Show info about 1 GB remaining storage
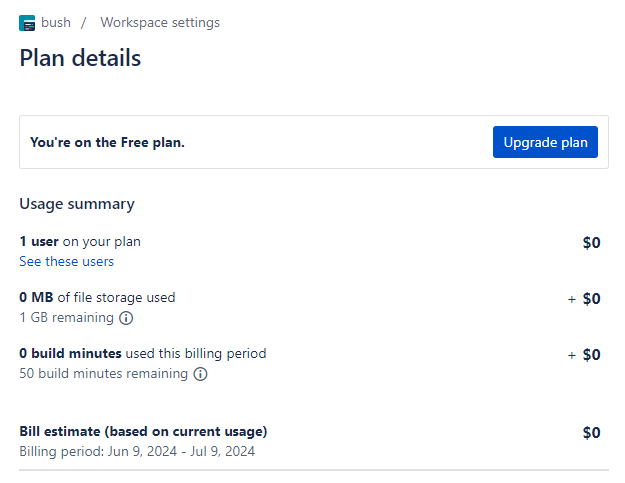Screen dimensions: 625x483 pyautogui.click(x=126, y=318)
